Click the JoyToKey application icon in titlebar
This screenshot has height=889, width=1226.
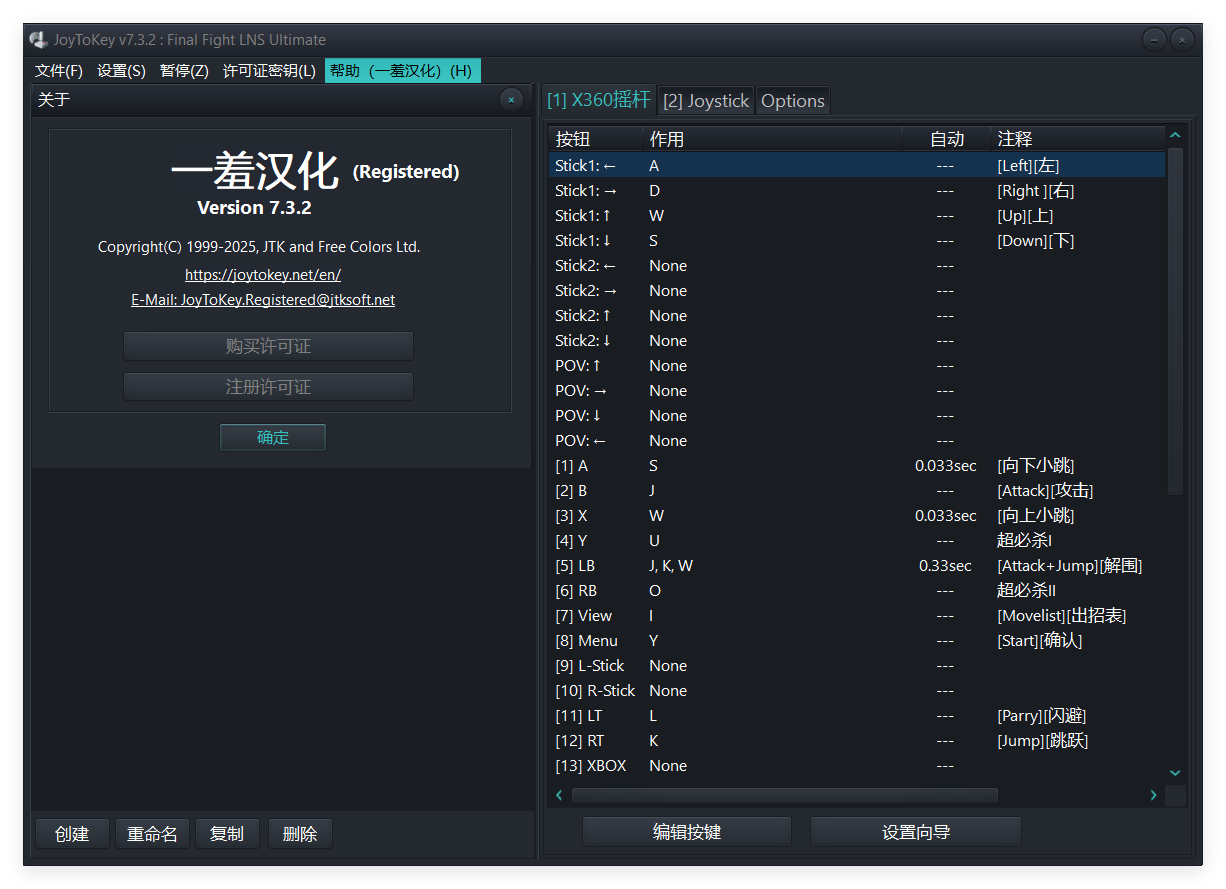coord(37,38)
